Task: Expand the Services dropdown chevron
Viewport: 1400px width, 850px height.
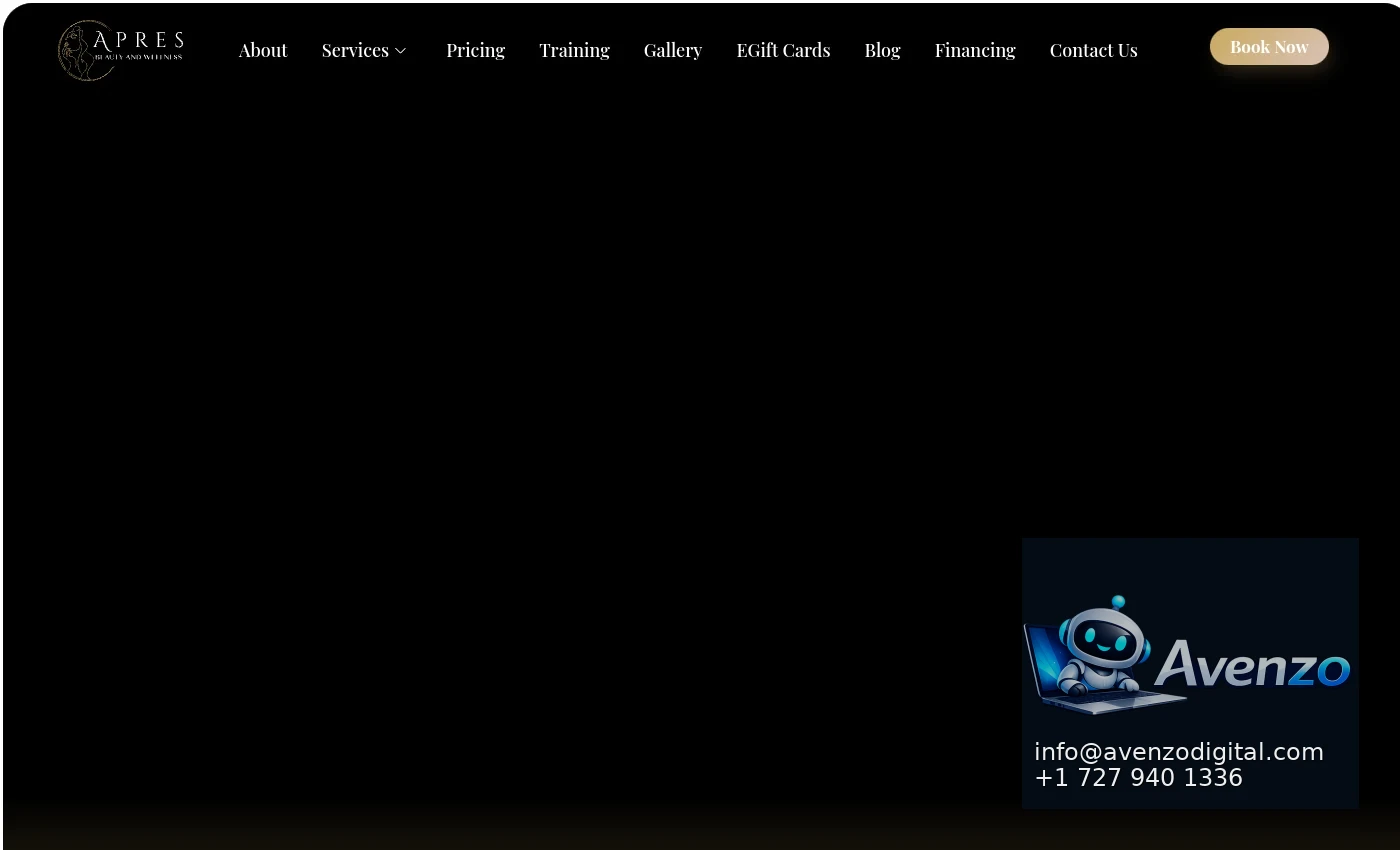Action: 401,51
